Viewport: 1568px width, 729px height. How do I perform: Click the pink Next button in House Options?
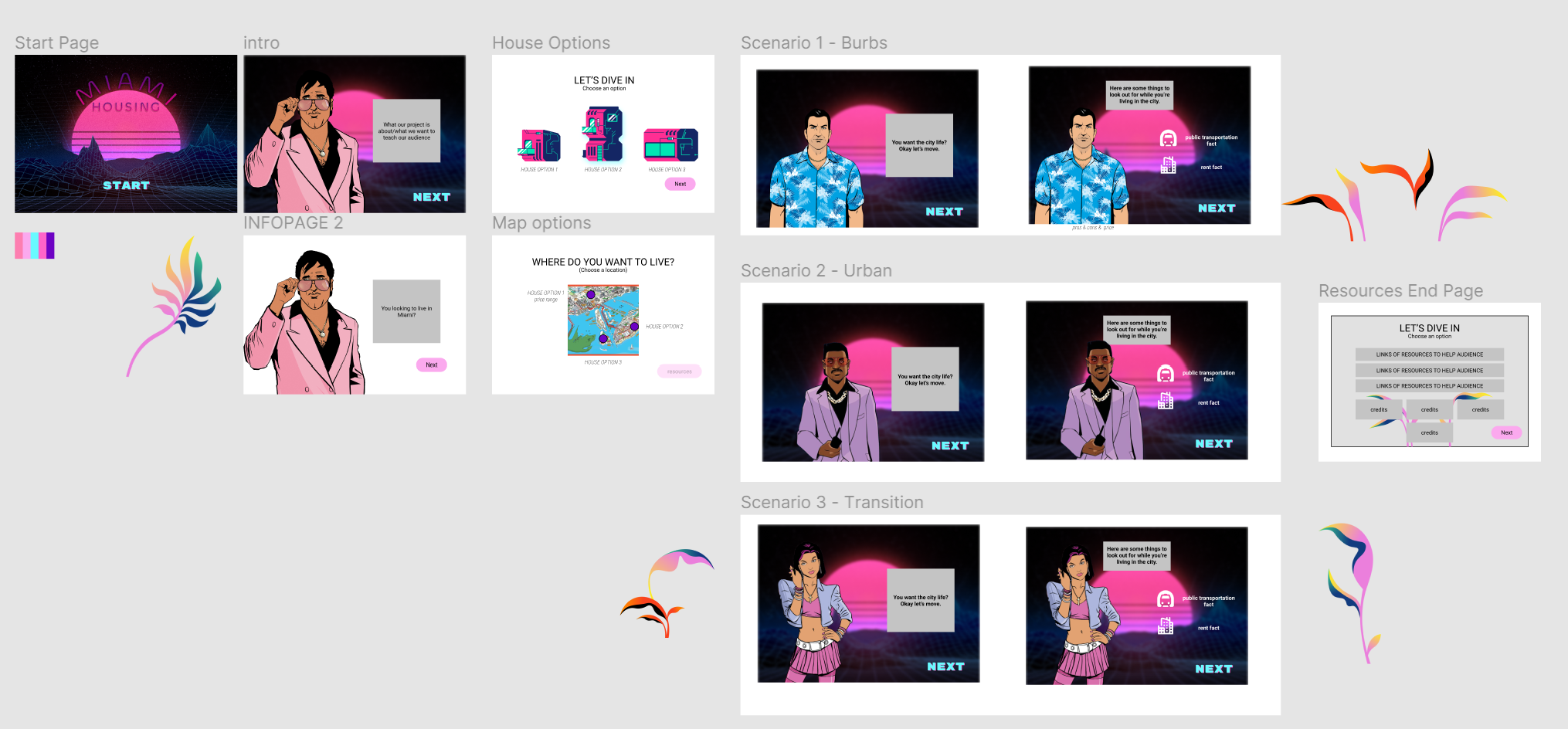click(x=680, y=184)
